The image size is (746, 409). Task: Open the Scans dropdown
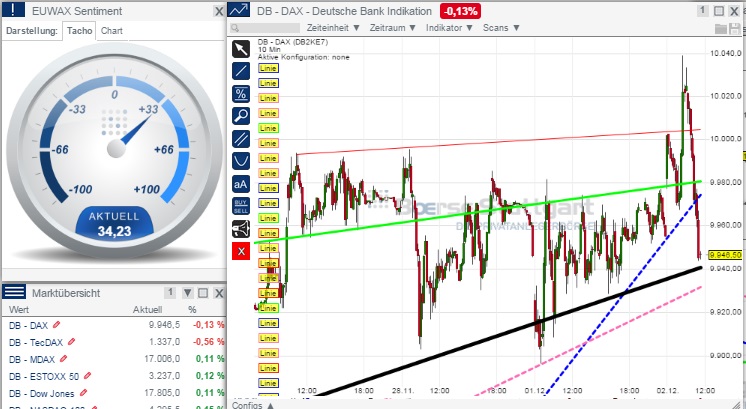501,28
